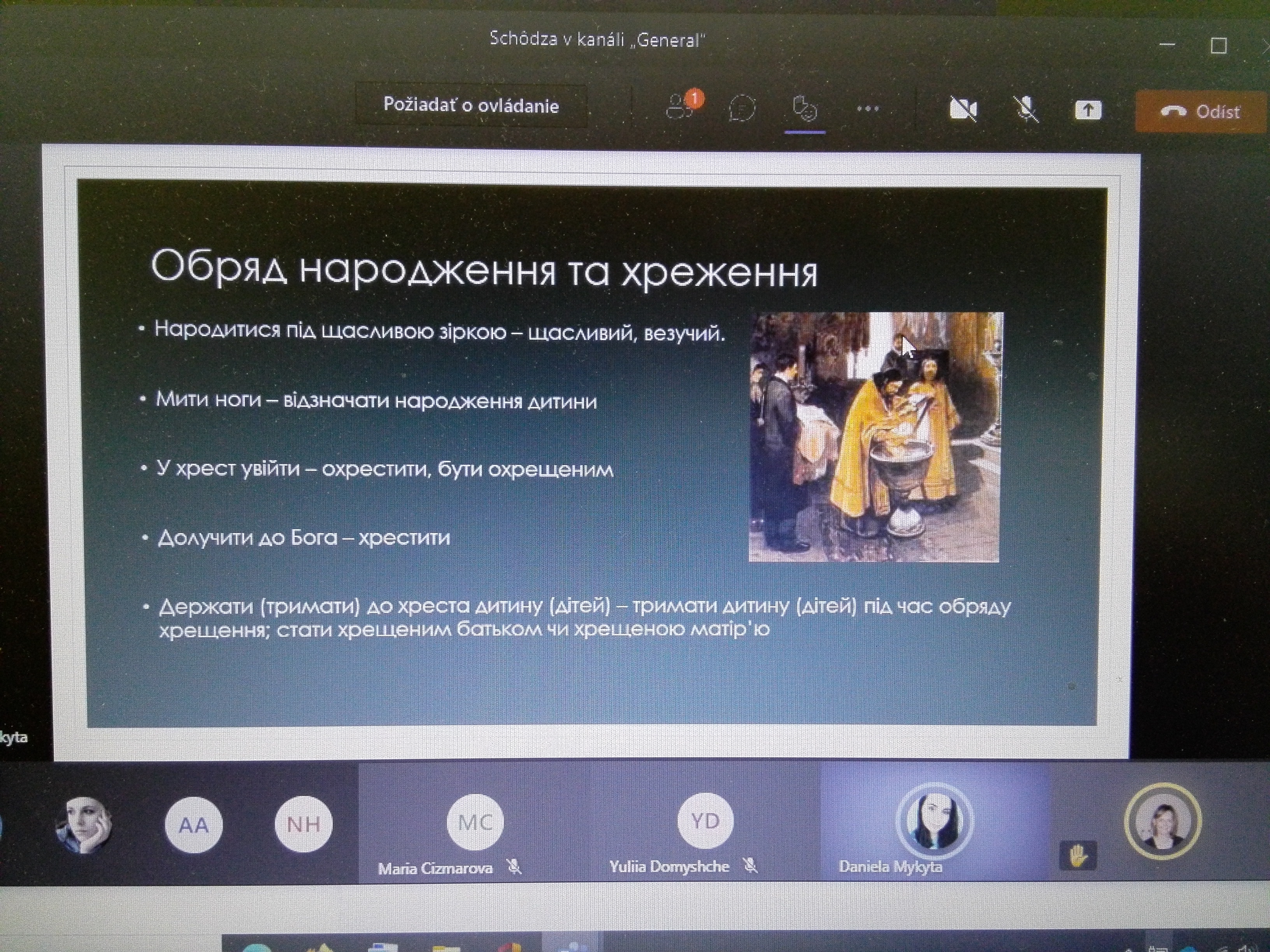Click the Požiadať o ovládanie button

(471, 106)
